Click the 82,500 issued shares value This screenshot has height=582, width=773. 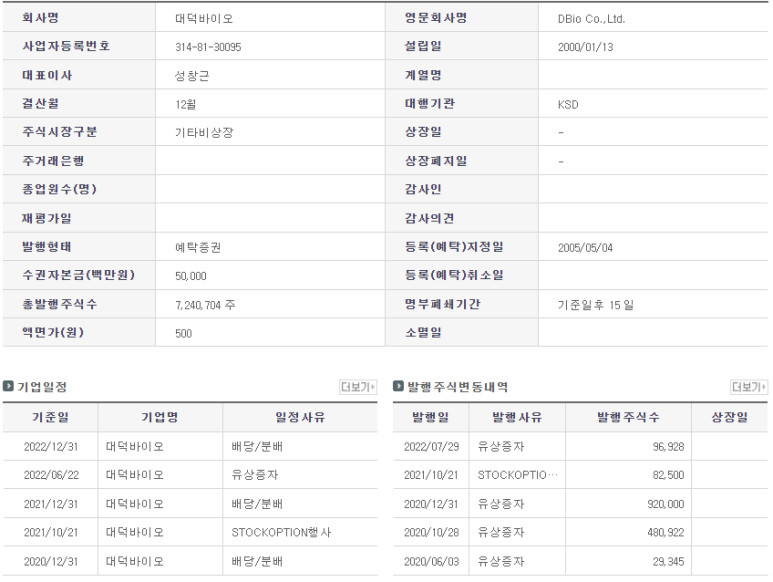point(668,475)
